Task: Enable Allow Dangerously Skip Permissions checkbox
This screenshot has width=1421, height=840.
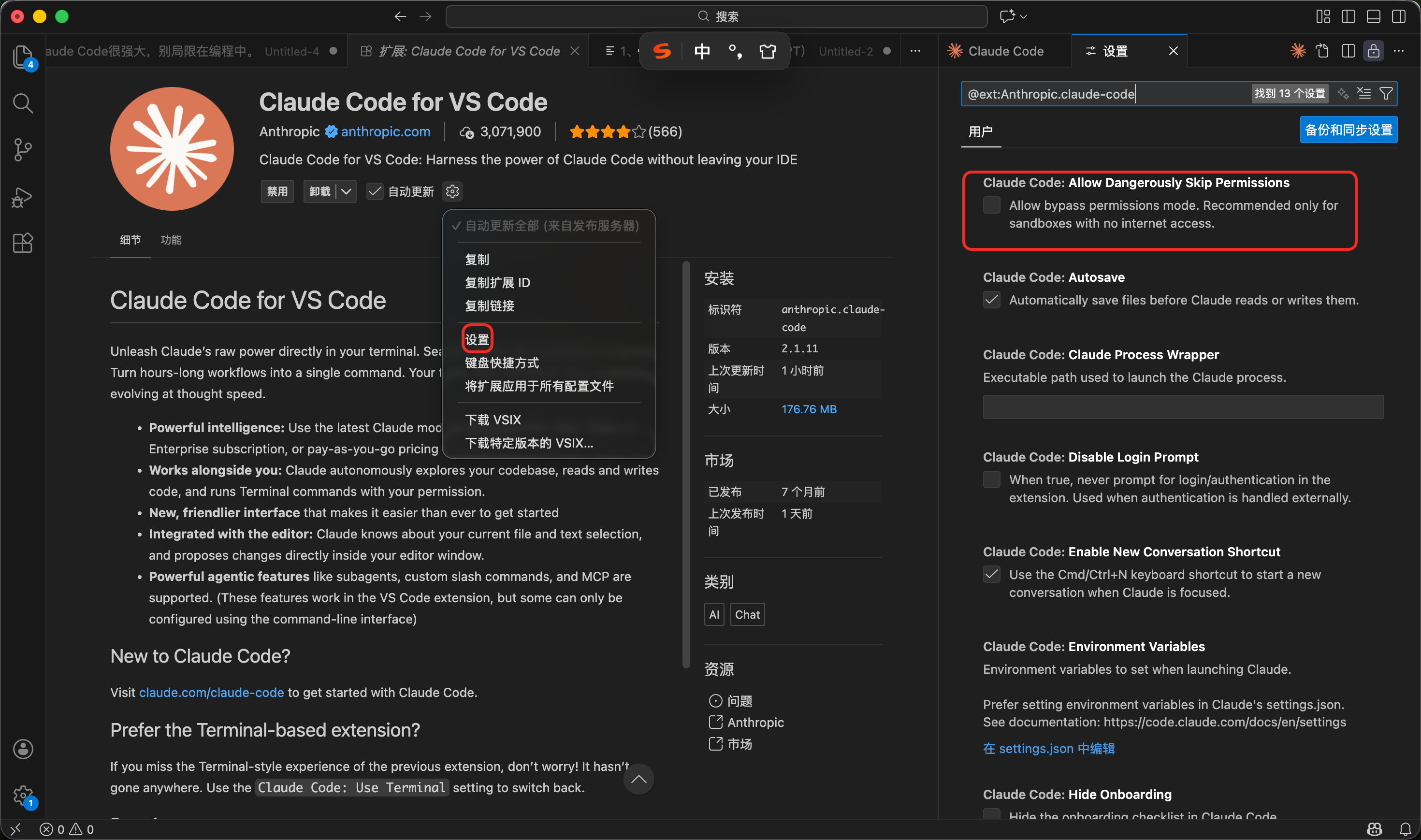Action: click(x=991, y=205)
